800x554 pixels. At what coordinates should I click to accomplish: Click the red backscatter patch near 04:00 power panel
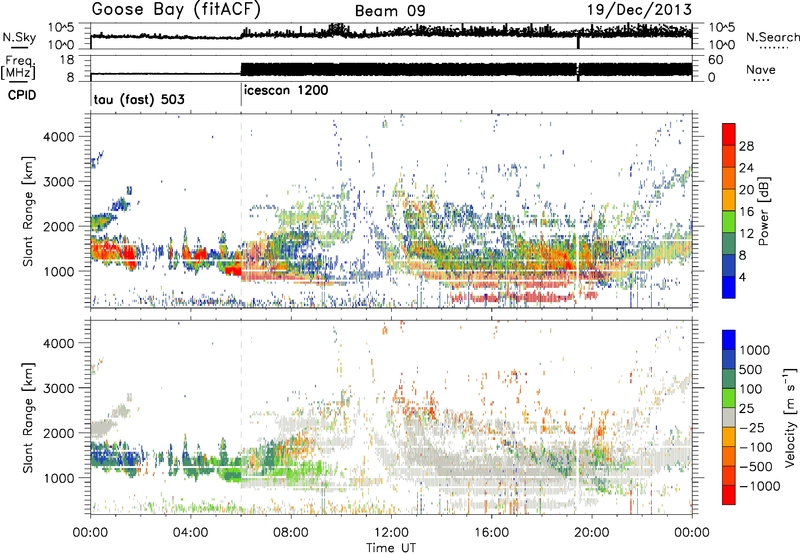(196, 254)
